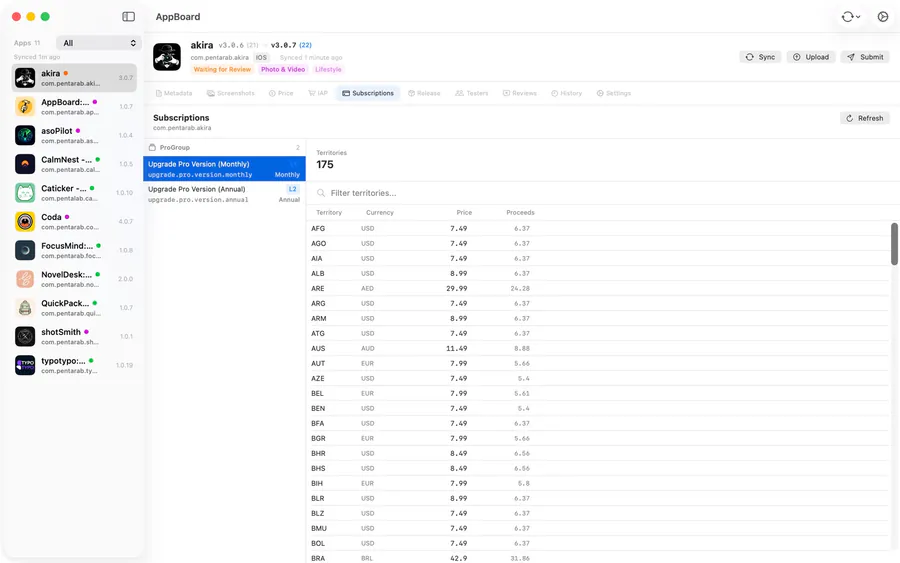
Task: Select the akira app icon in sidebar
Action: coord(25,77)
